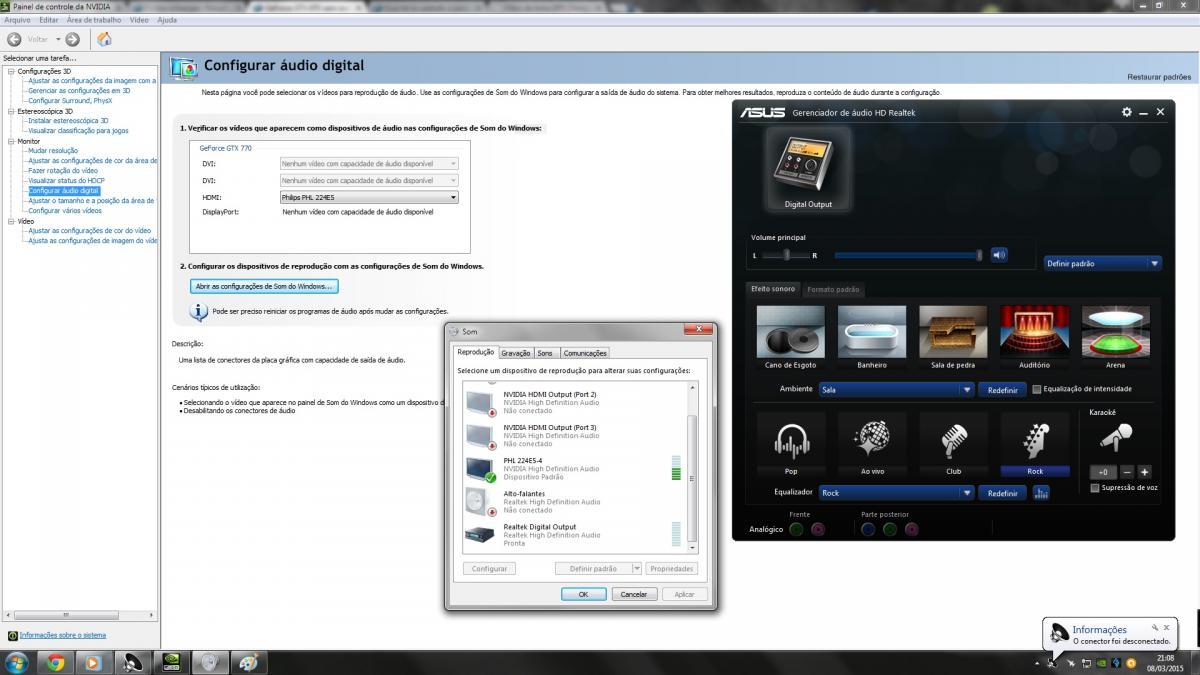
Task: Select Mudar resolução in the task tree
Action: coord(53,151)
